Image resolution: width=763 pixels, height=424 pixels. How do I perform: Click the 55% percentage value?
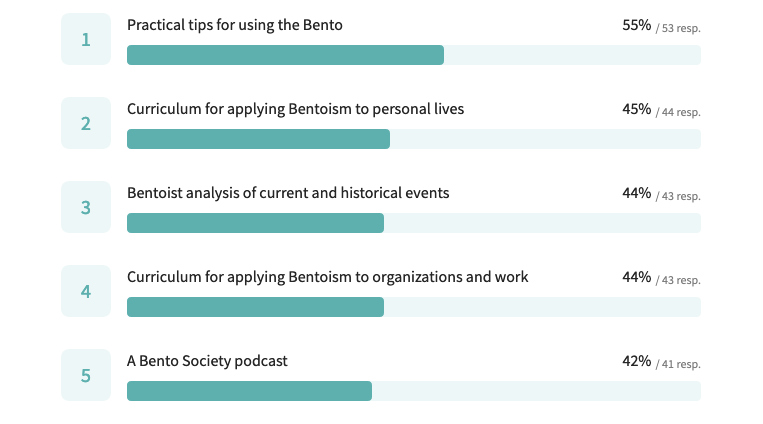point(636,25)
